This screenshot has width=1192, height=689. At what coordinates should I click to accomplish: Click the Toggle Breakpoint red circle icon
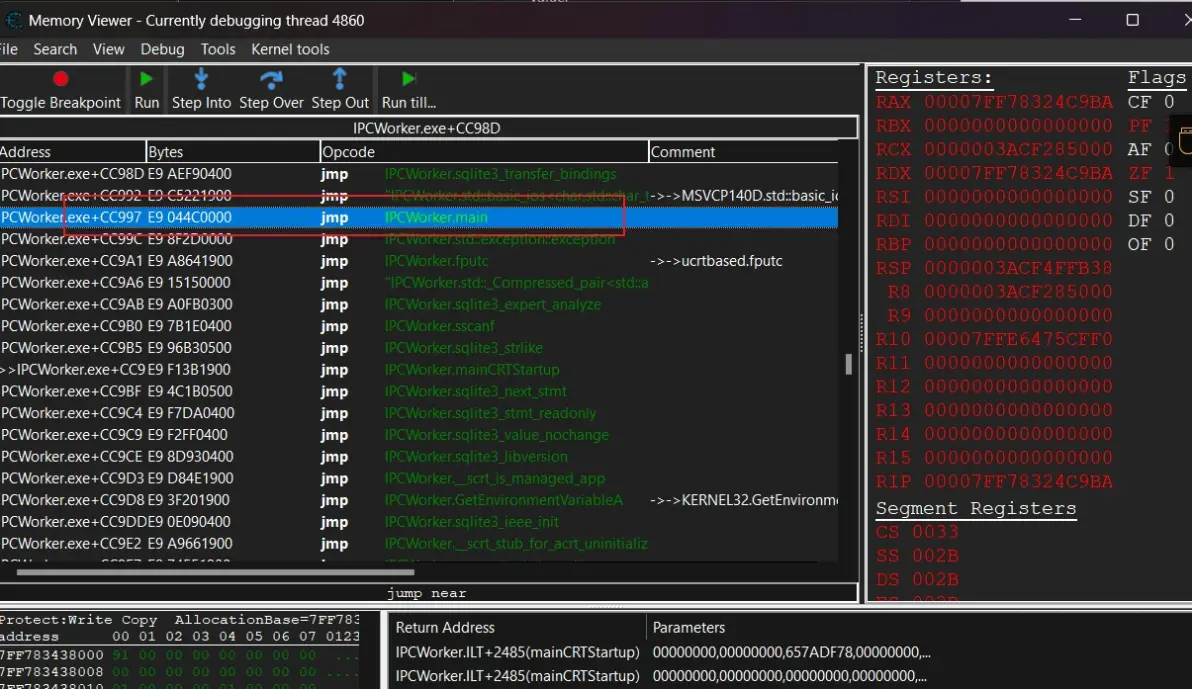[61, 79]
